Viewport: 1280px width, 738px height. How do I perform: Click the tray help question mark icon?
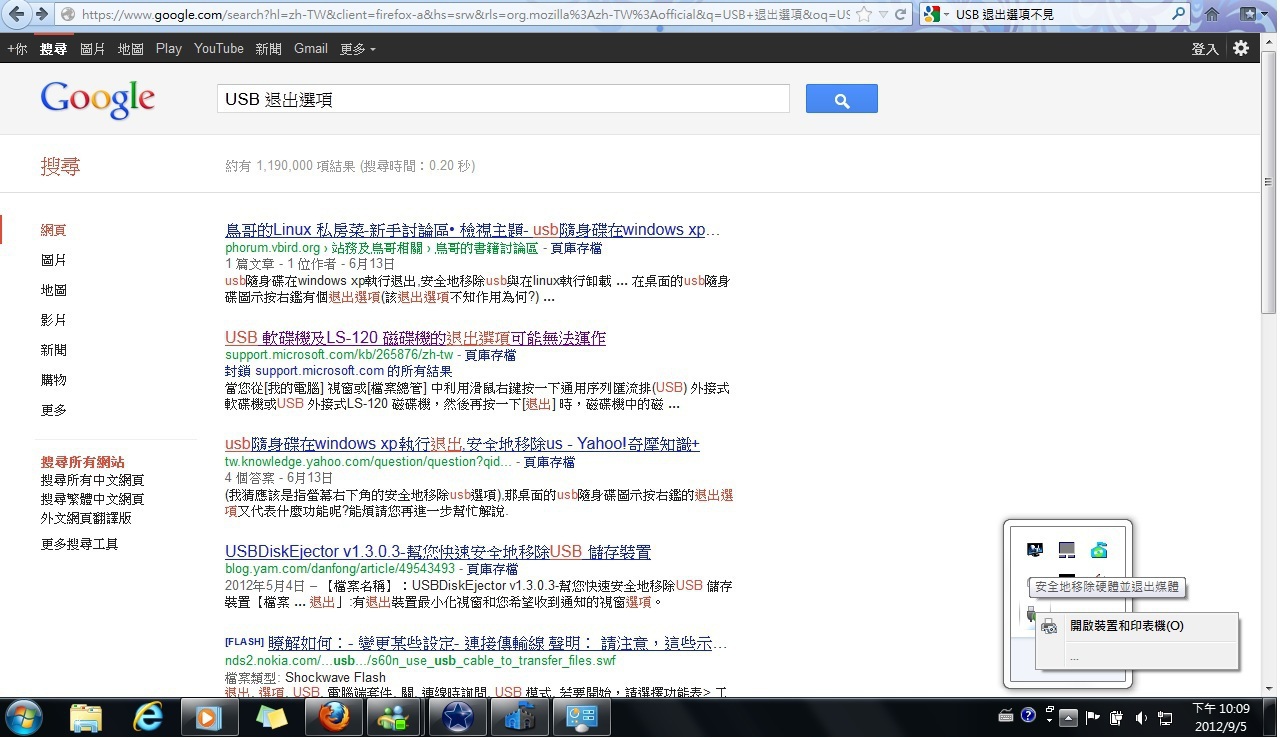[x=1028, y=715]
